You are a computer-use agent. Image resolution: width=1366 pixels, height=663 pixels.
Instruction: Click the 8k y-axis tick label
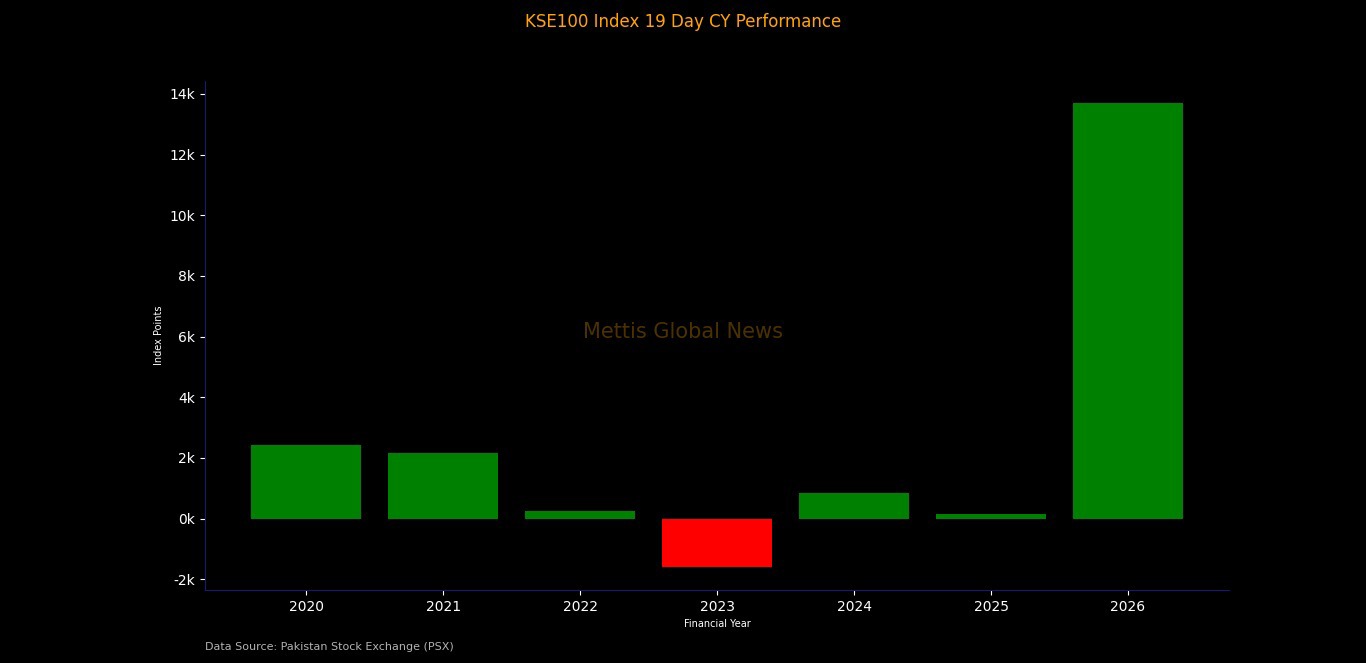188,276
